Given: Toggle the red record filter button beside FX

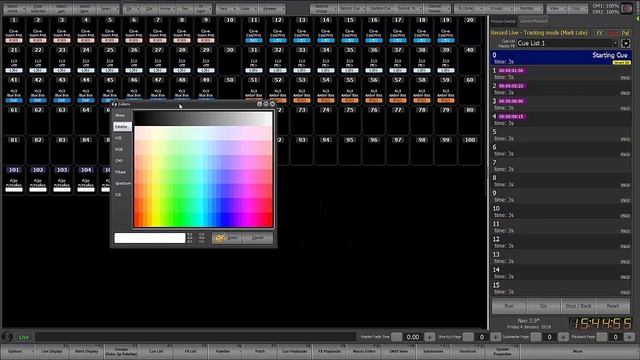Looking at the screenshot, I should (x=613, y=33).
